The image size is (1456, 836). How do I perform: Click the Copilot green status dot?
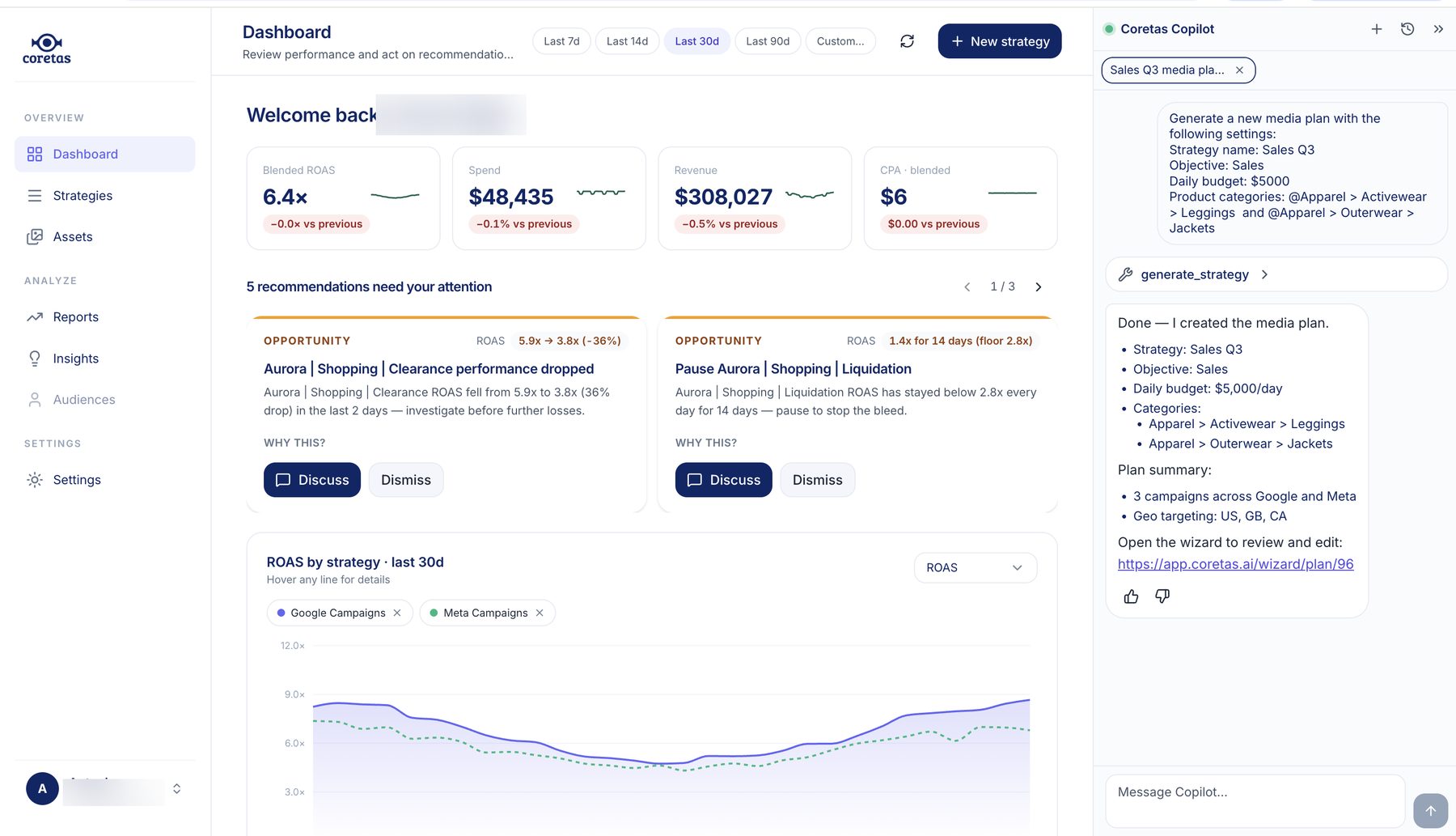(x=1109, y=29)
